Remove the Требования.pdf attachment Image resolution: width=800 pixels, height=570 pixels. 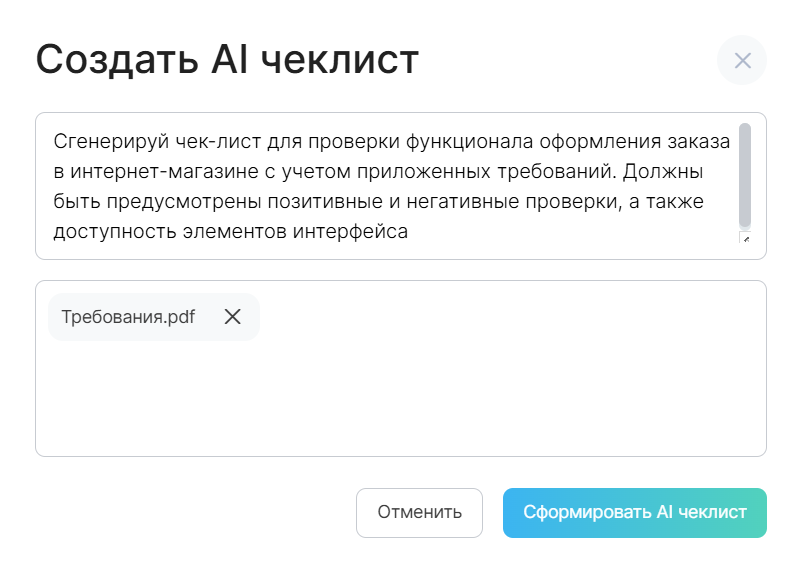[233, 317]
